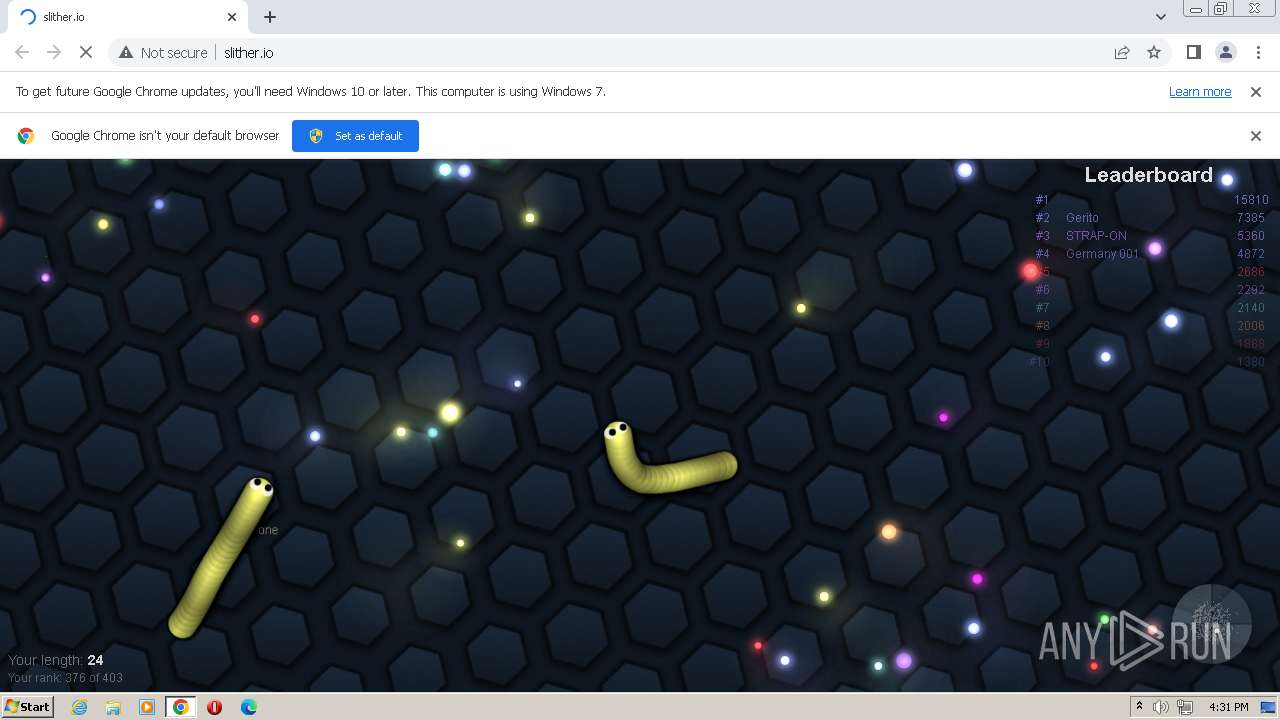Open the Chrome three-dot menu
The width and height of the screenshot is (1280, 720).
[x=1257, y=52]
